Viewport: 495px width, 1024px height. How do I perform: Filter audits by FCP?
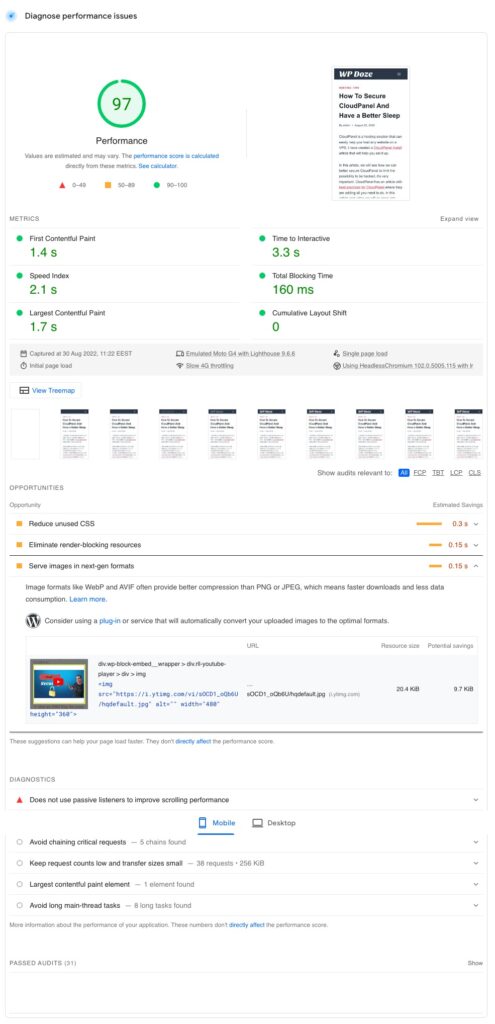point(419,472)
